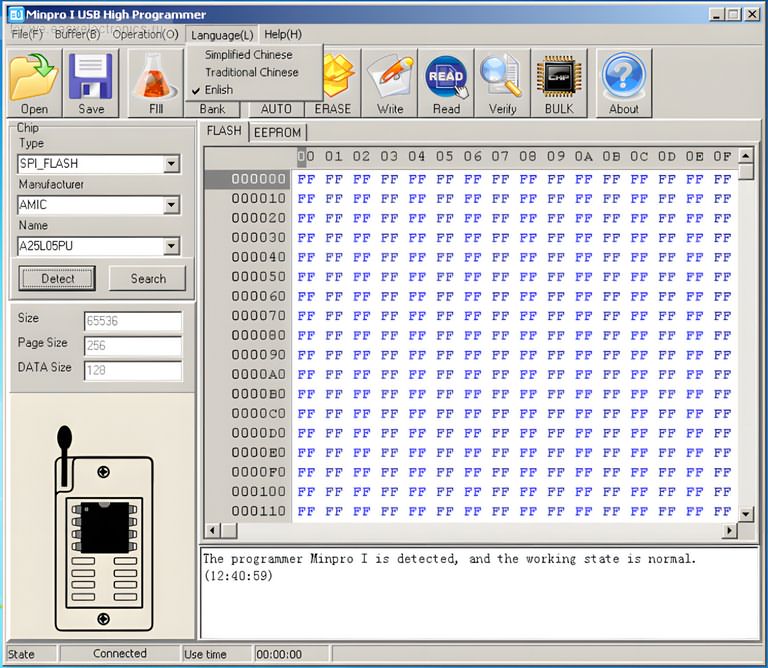
Task: Click the hex view scroll up arrow
Action: [745, 156]
